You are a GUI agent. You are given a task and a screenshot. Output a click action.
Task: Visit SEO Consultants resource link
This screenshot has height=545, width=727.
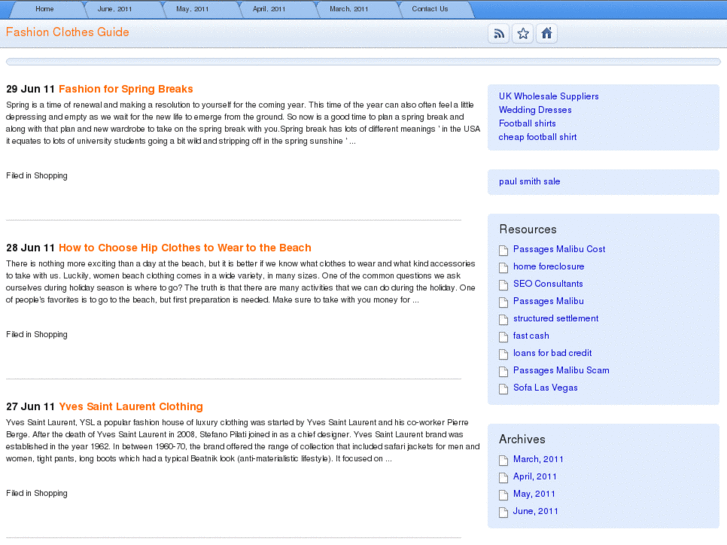[548, 283]
